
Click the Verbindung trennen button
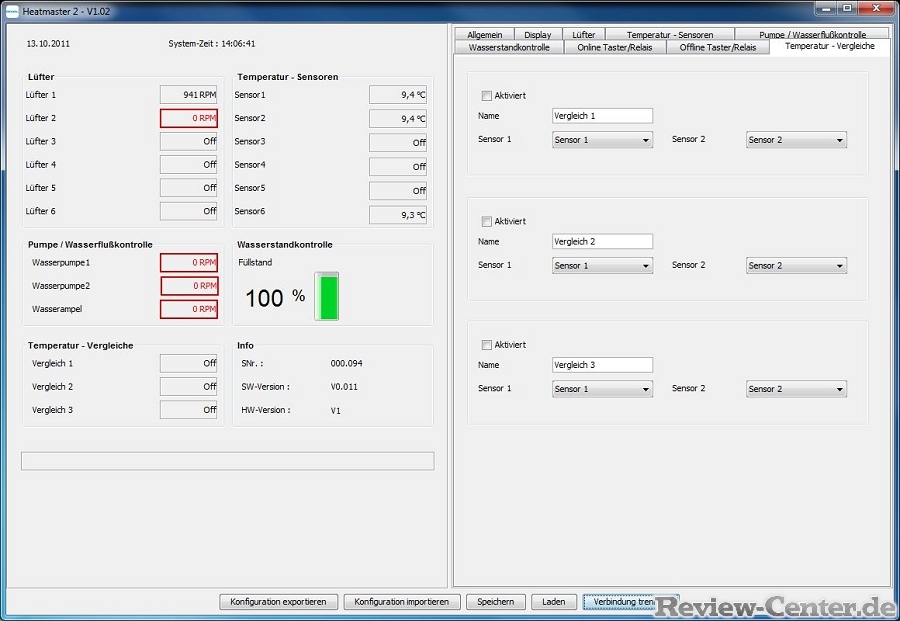630,601
